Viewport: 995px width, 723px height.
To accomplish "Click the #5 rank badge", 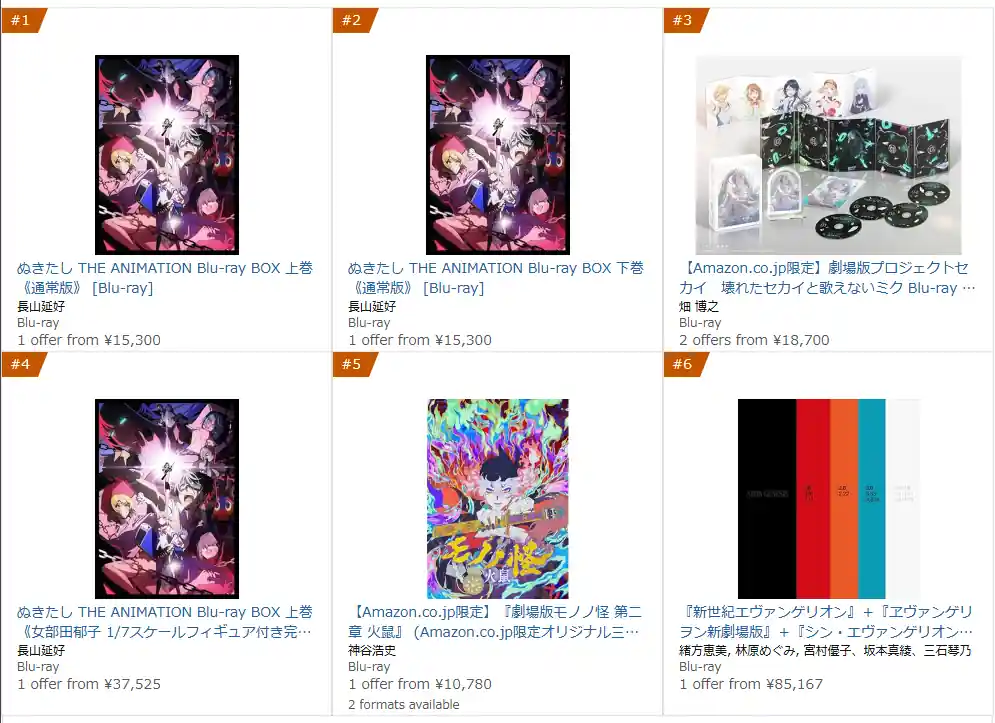I will pyautogui.click(x=354, y=364).
